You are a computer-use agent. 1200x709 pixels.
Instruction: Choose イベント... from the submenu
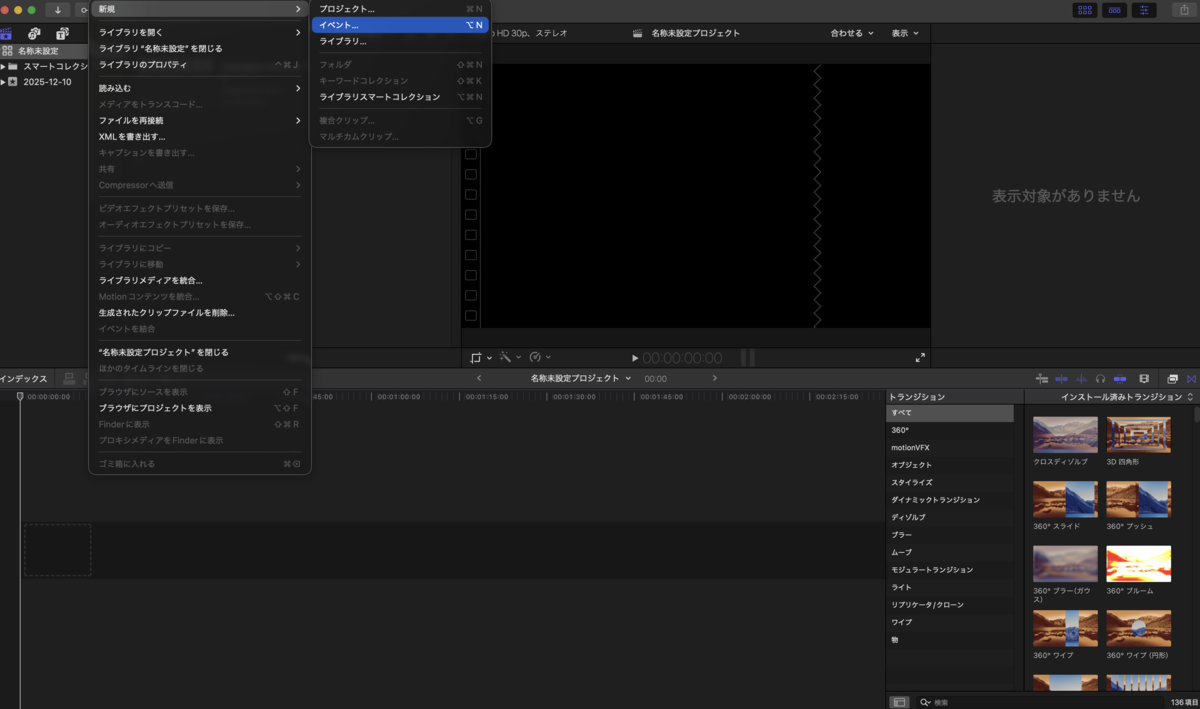400,25
